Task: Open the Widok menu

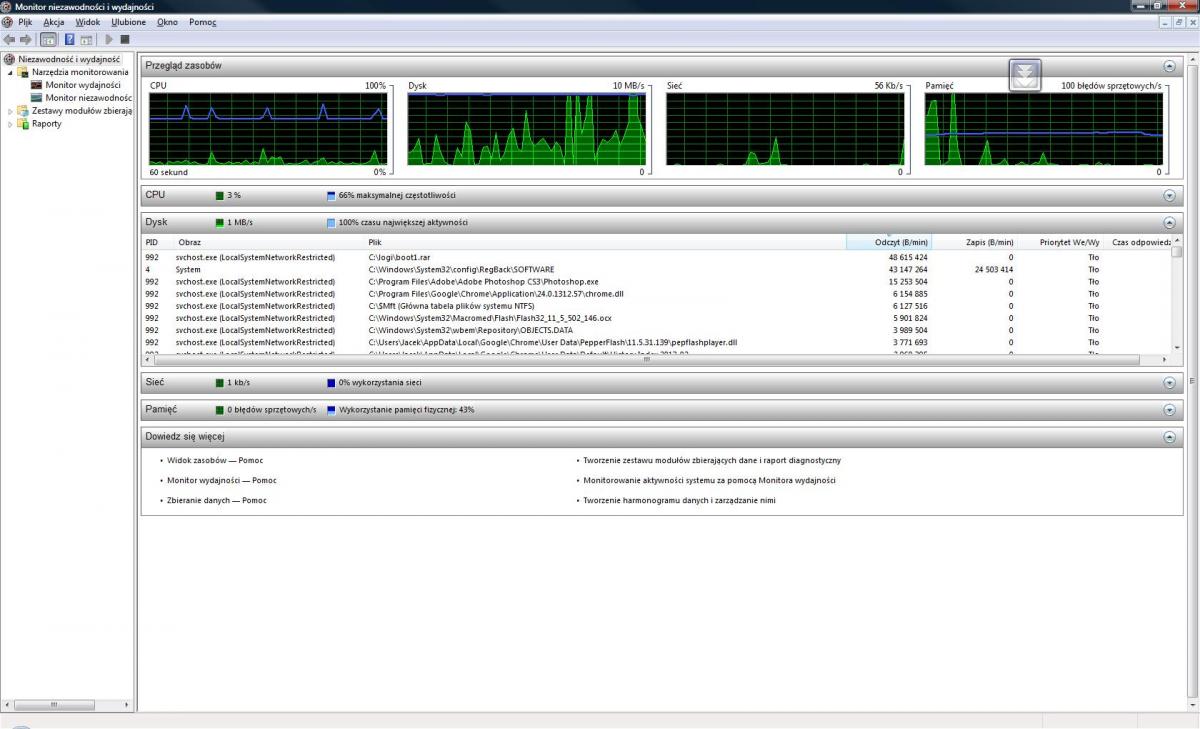Action: click(x=88, y=22)
